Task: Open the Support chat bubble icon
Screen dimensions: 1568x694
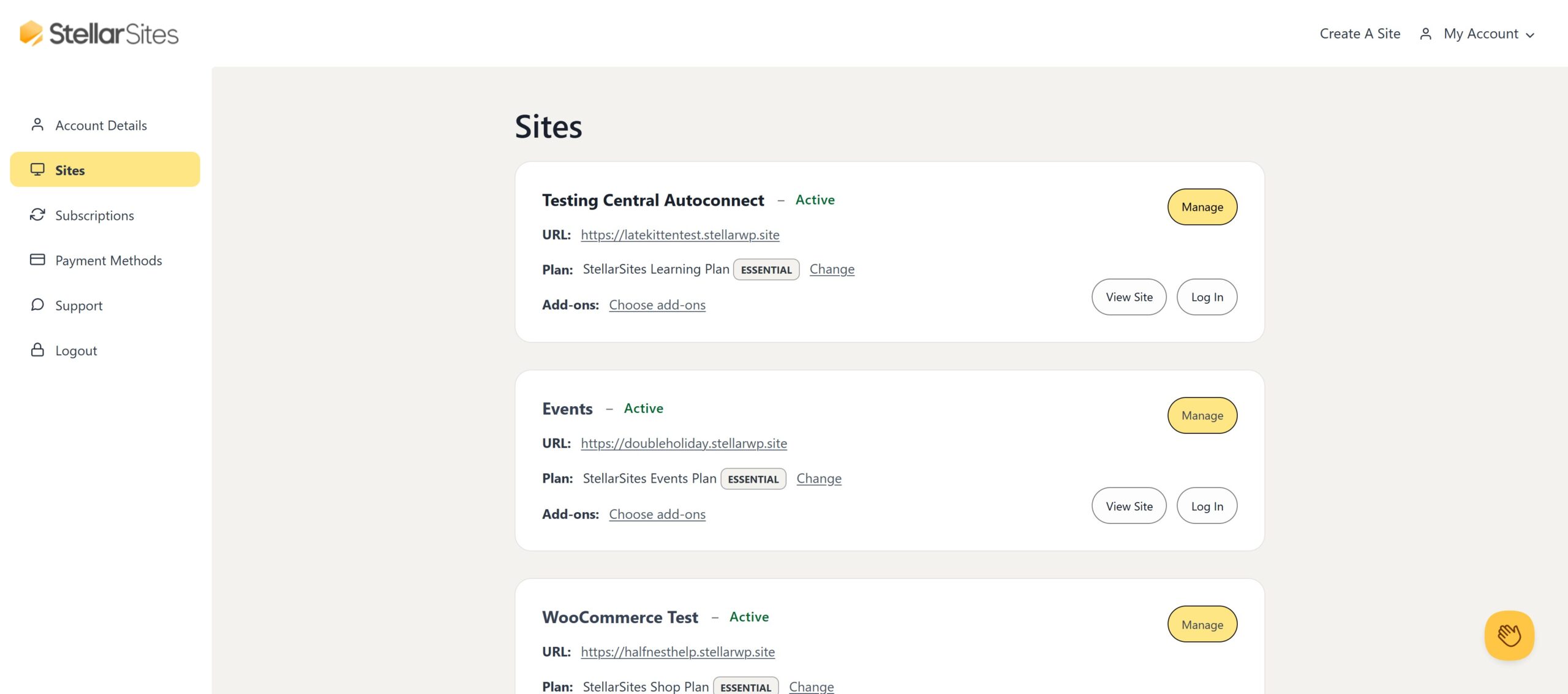Action: pos(37,304)
